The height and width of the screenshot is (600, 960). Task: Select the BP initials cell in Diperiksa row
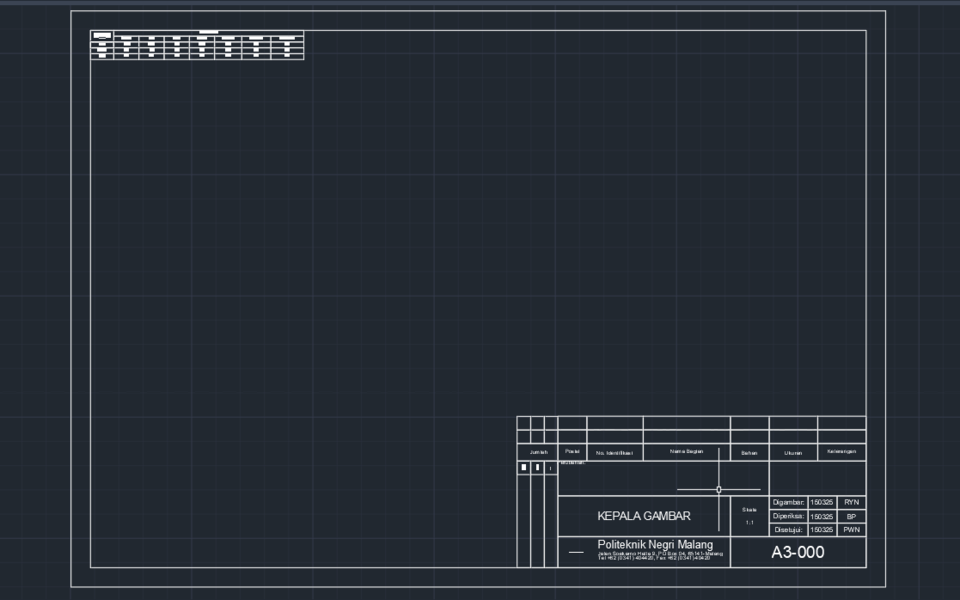pos(851,516)
